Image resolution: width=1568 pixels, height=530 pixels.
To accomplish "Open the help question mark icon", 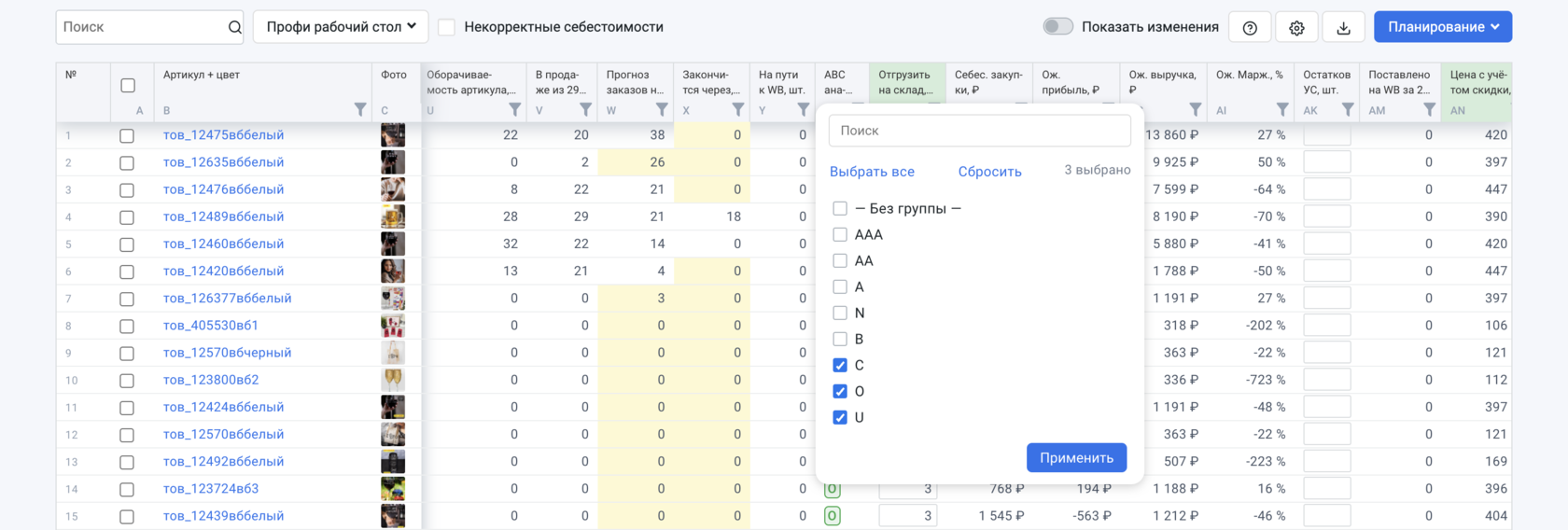I will 1250,28.
